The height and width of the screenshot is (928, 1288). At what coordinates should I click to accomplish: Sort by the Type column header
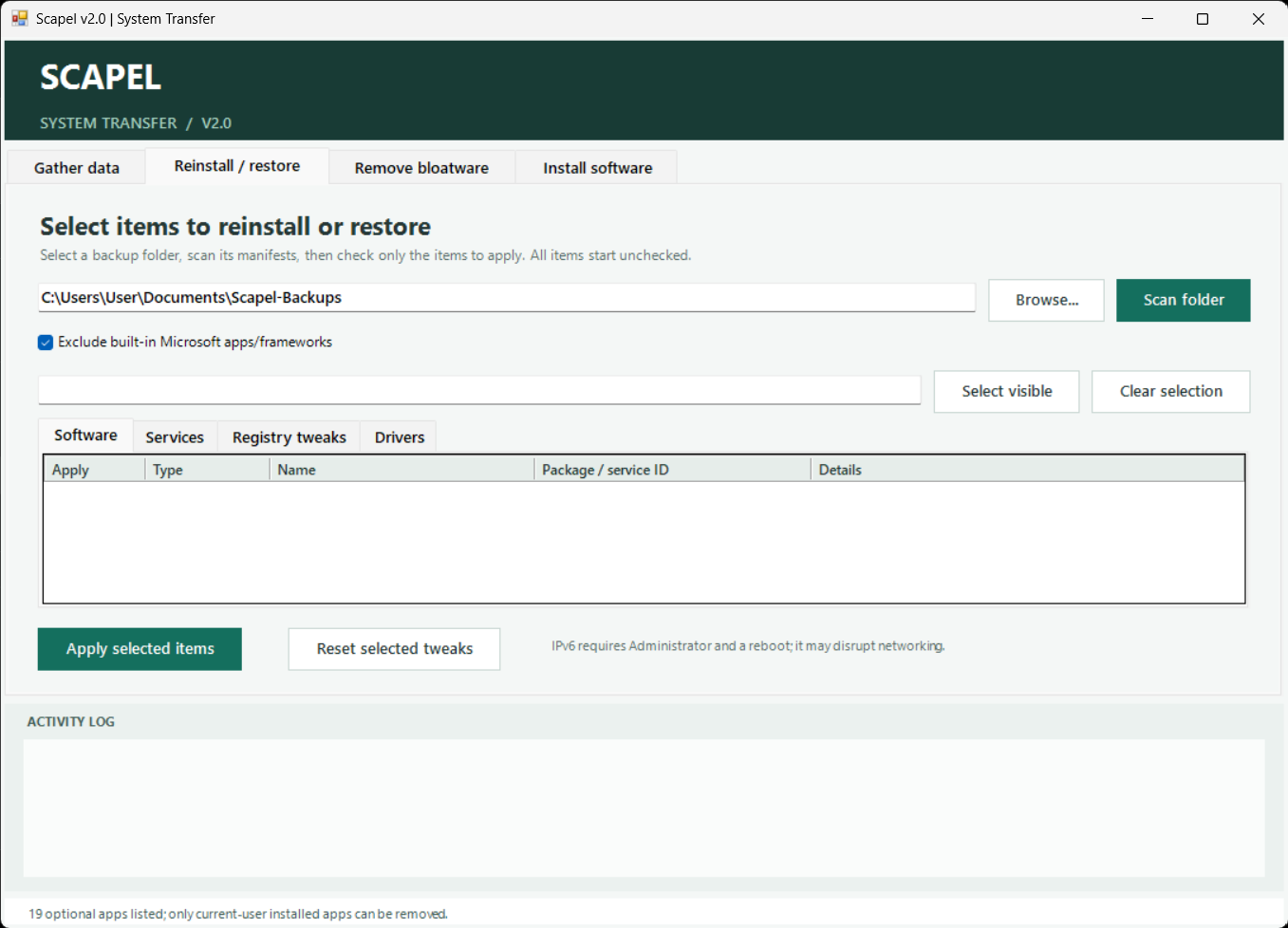207,470
